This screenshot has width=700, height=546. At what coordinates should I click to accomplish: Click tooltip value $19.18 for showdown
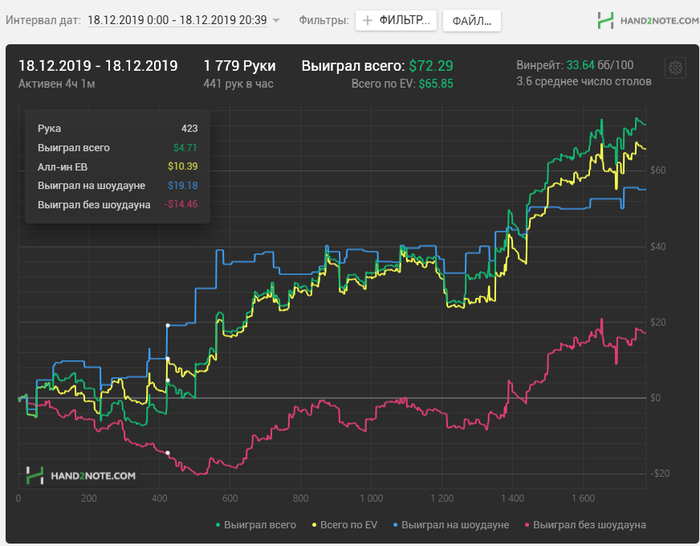[183, 186]
